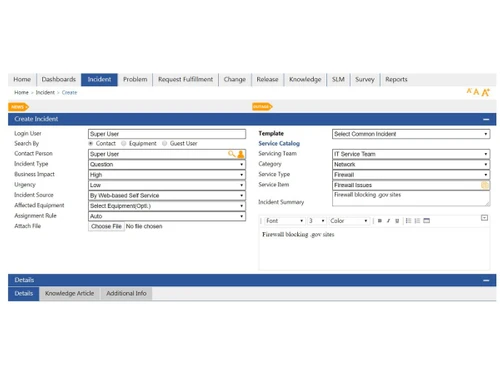The height and width of the screenshot is (375, 500).
Task: Open the Template Select Common Incident dropdown
Action: coord(411,134)
